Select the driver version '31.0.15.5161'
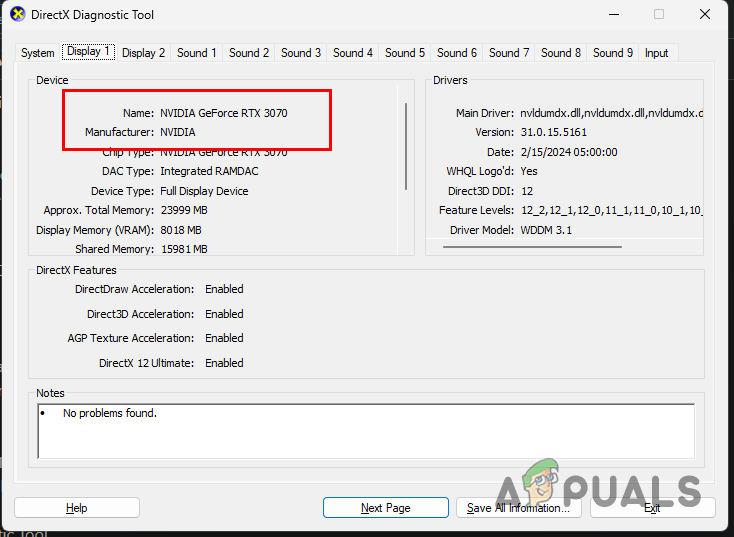734x537 pixels. (x=553, y=132)
